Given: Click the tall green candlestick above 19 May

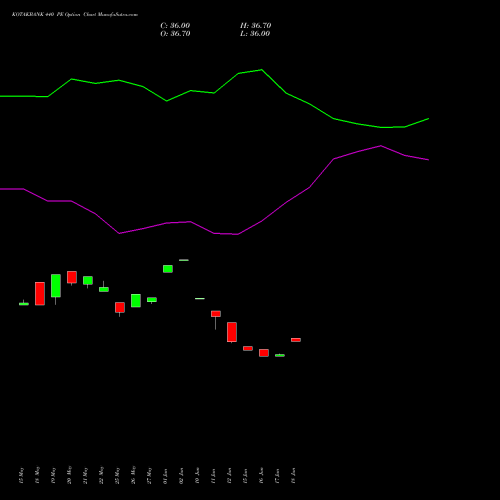Looking at the screenshot, I should (56, 286).
